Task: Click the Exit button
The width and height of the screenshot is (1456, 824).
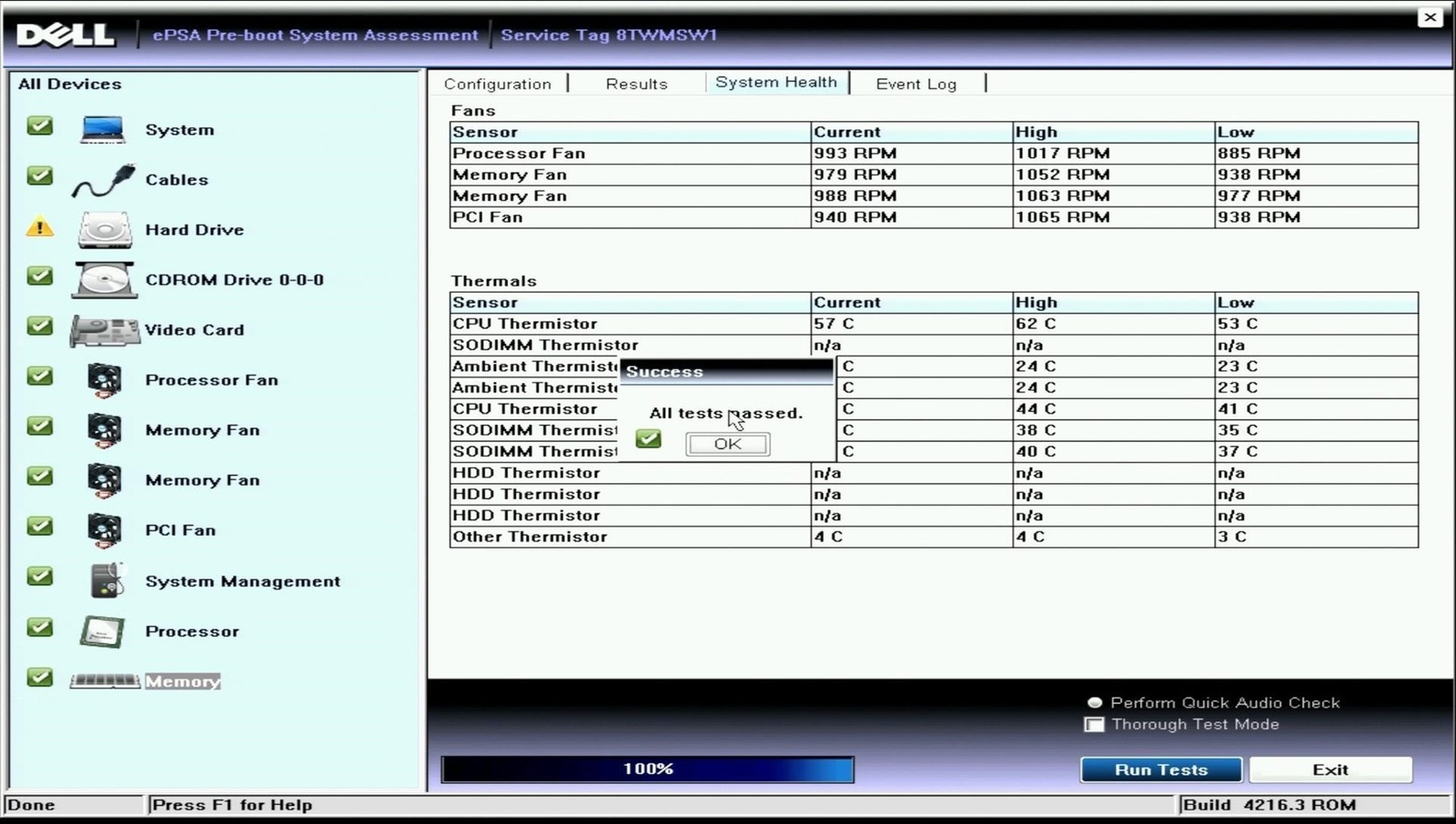Action: point(1330,769)
